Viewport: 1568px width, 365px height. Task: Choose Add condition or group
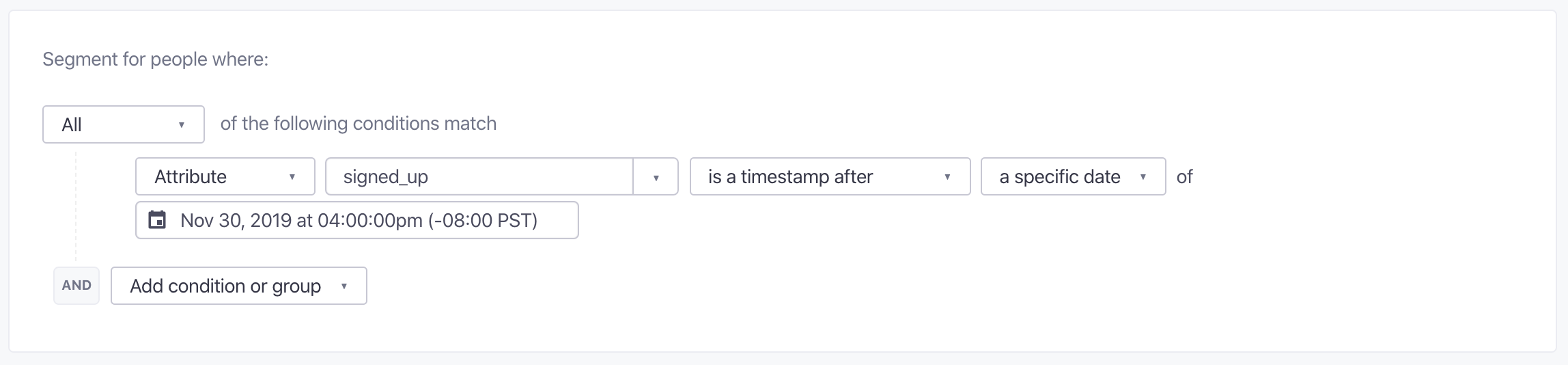tap(239, 286)
